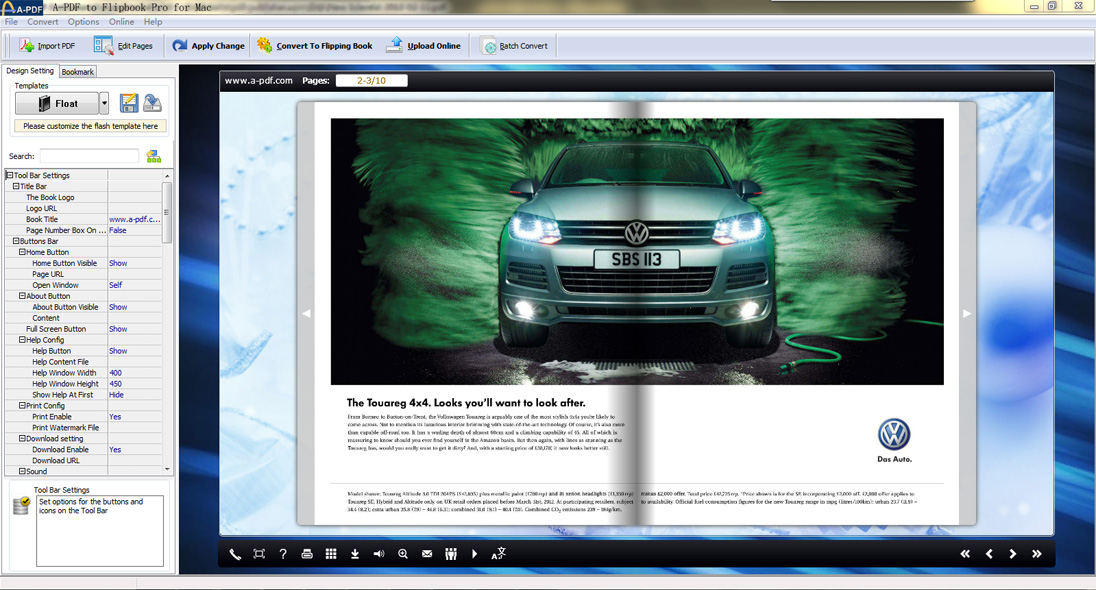1096x590 pixels.
Task: Collapse the Help Config tree node
Action: tap(22, 339)
